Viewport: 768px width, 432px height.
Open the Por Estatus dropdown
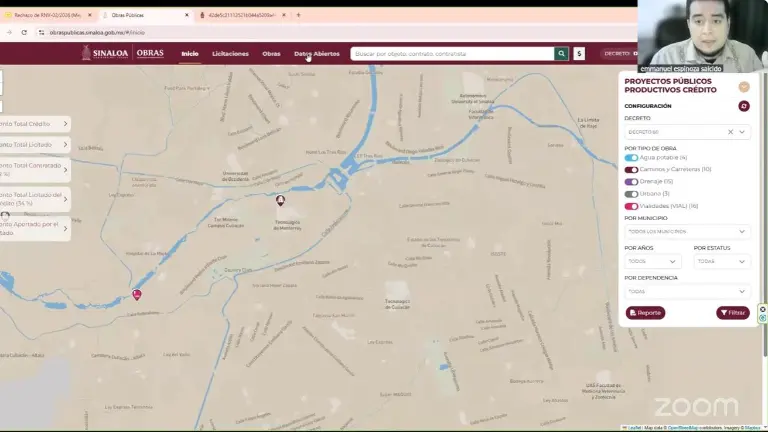click(722, 262)
